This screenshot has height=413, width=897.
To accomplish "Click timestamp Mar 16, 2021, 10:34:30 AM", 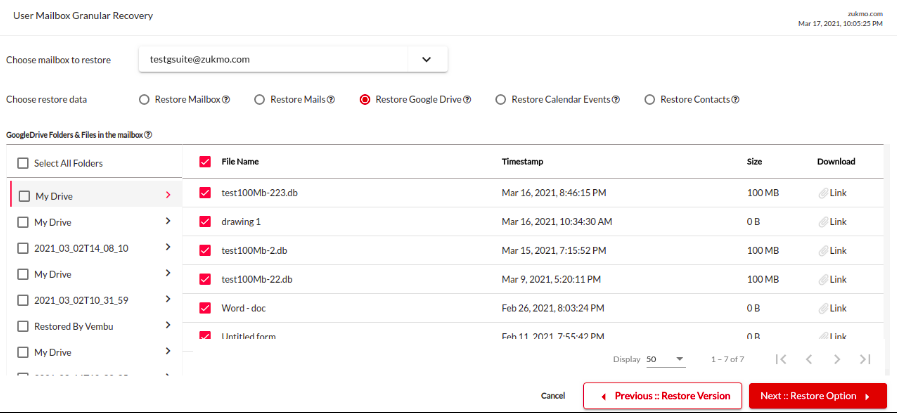I will [557, 222].
